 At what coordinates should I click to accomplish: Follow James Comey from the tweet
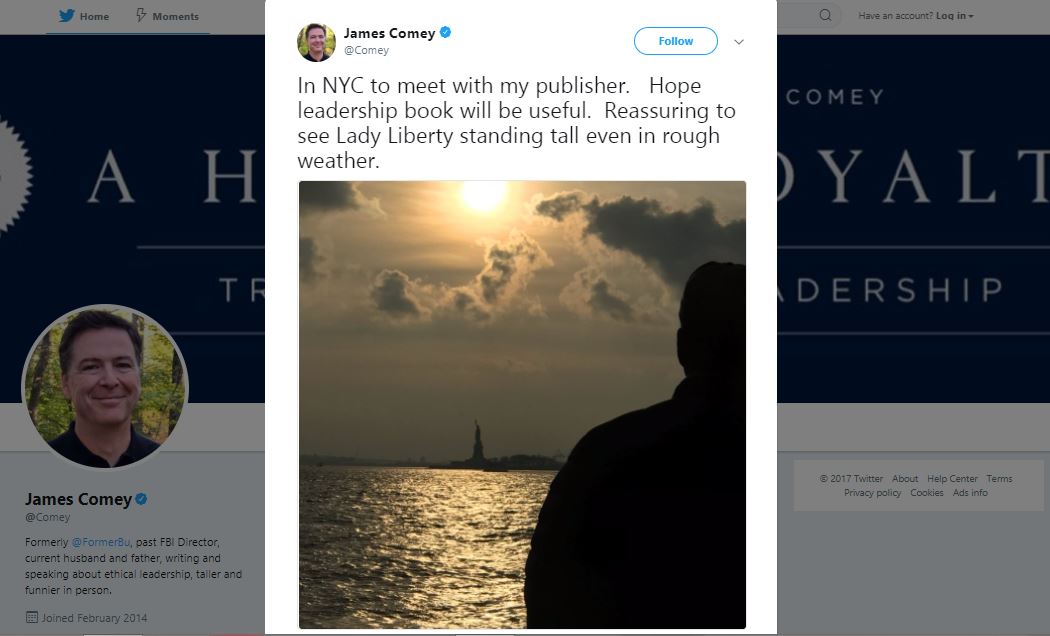(x=676, y=41)
